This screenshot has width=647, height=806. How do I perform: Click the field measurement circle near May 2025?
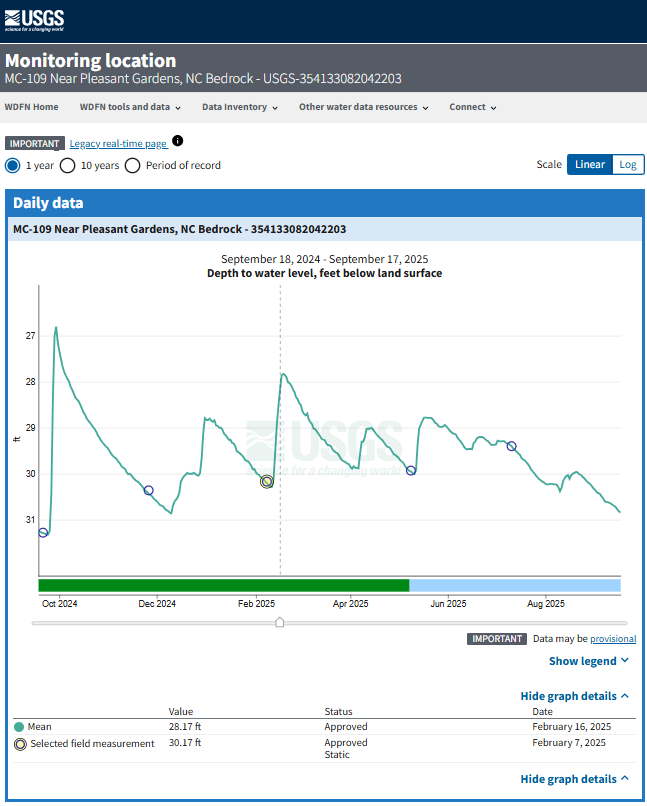coord(411,470)
